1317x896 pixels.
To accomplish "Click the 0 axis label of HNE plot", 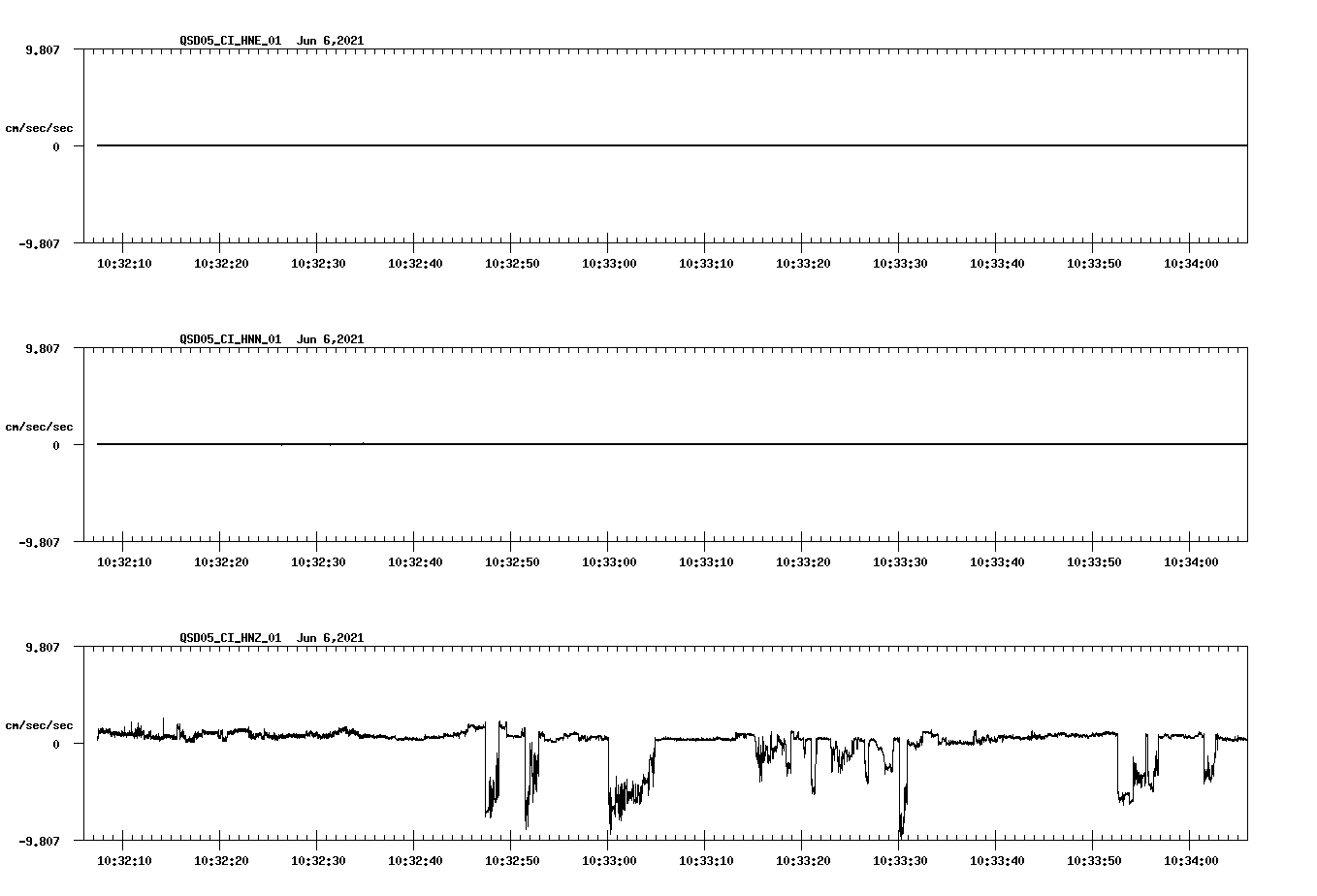I will tap(56, 146).
